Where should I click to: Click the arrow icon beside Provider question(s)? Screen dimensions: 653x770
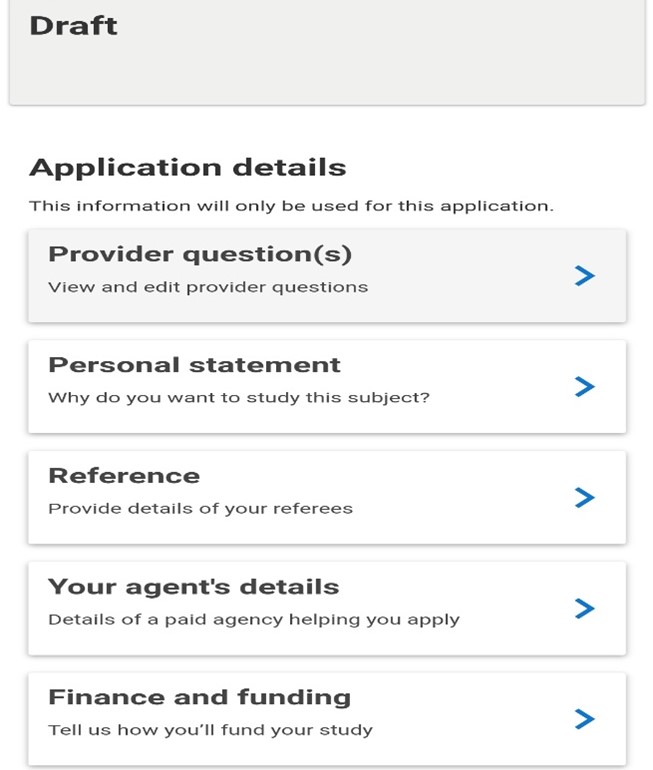[x=585, y=276]
